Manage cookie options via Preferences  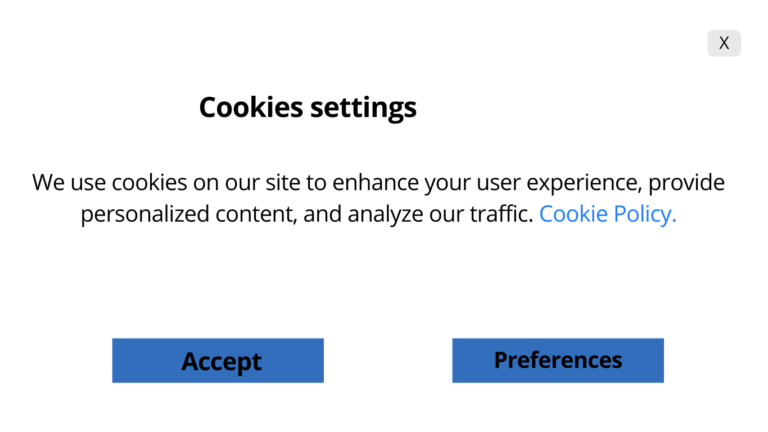557,360
